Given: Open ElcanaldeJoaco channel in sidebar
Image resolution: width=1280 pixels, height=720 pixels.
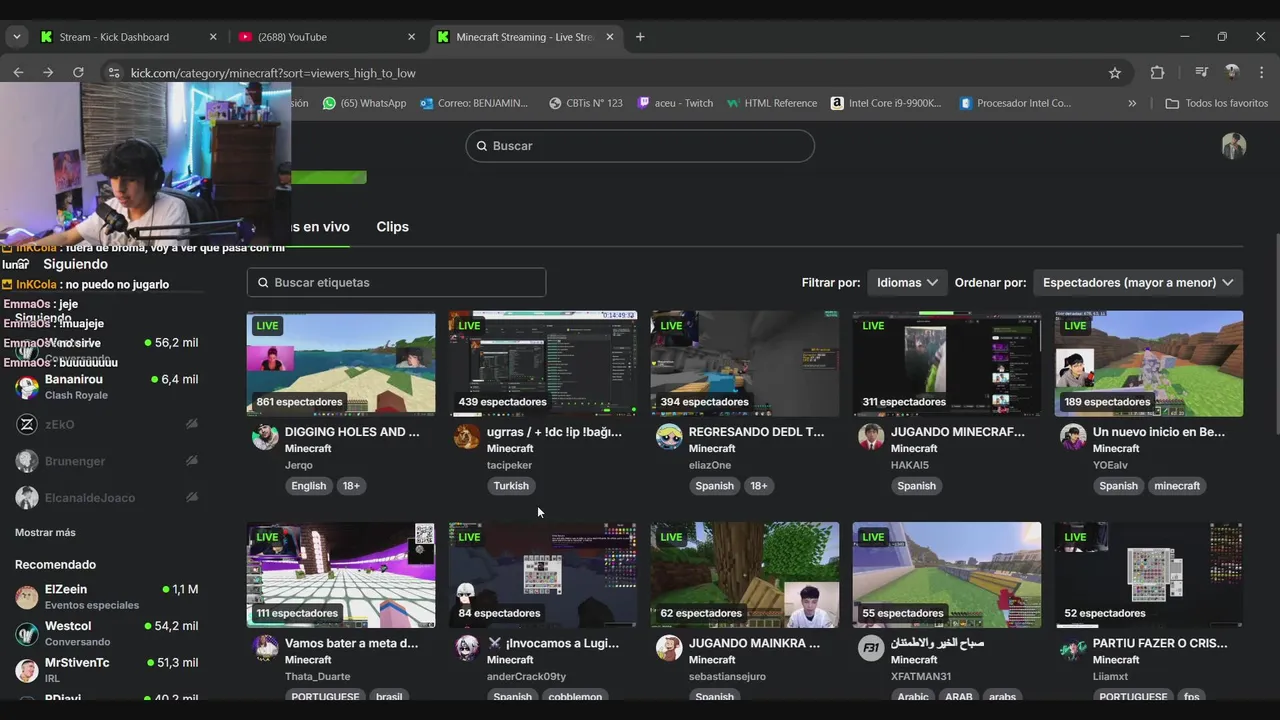Looking at the screenshot, I should [106, 498].
